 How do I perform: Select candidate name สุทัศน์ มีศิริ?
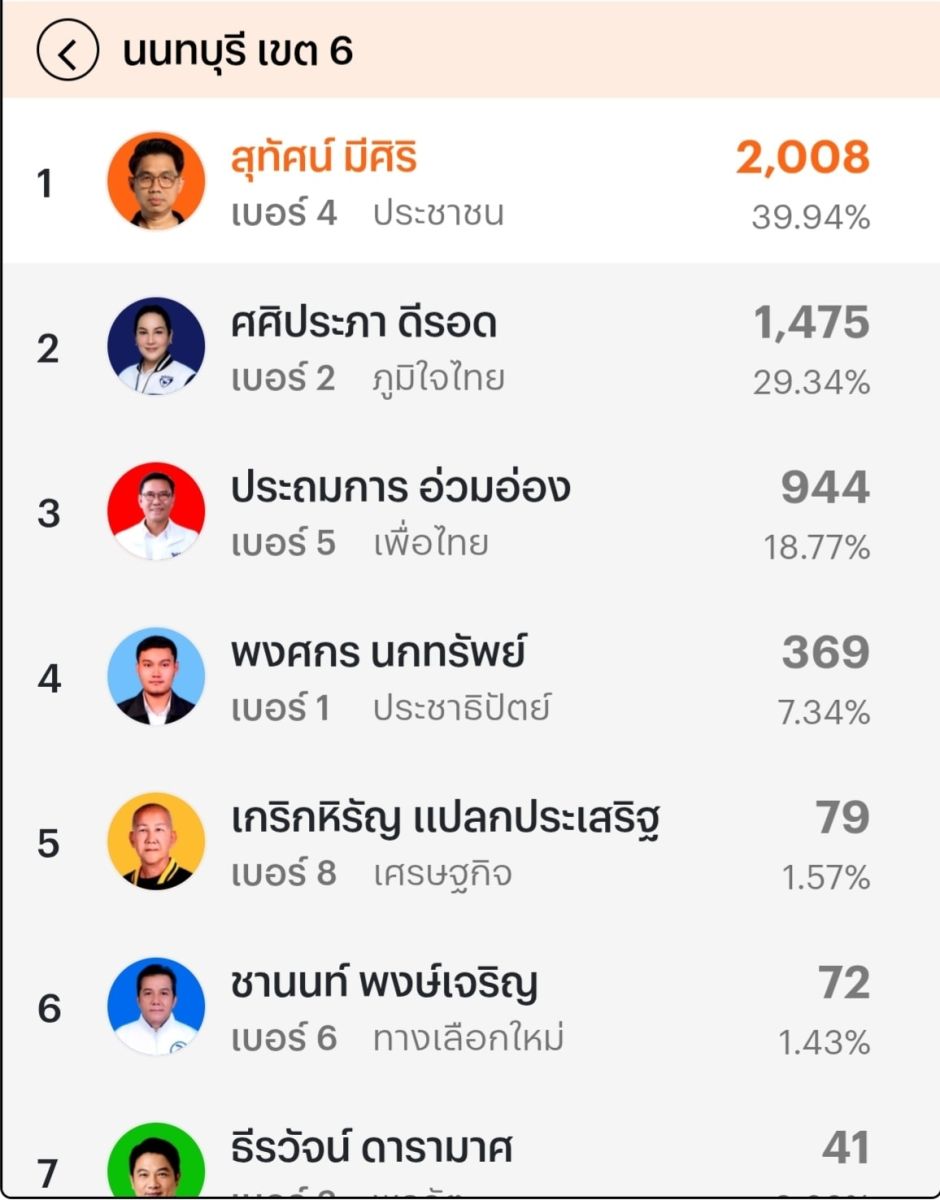coord(323,158)
